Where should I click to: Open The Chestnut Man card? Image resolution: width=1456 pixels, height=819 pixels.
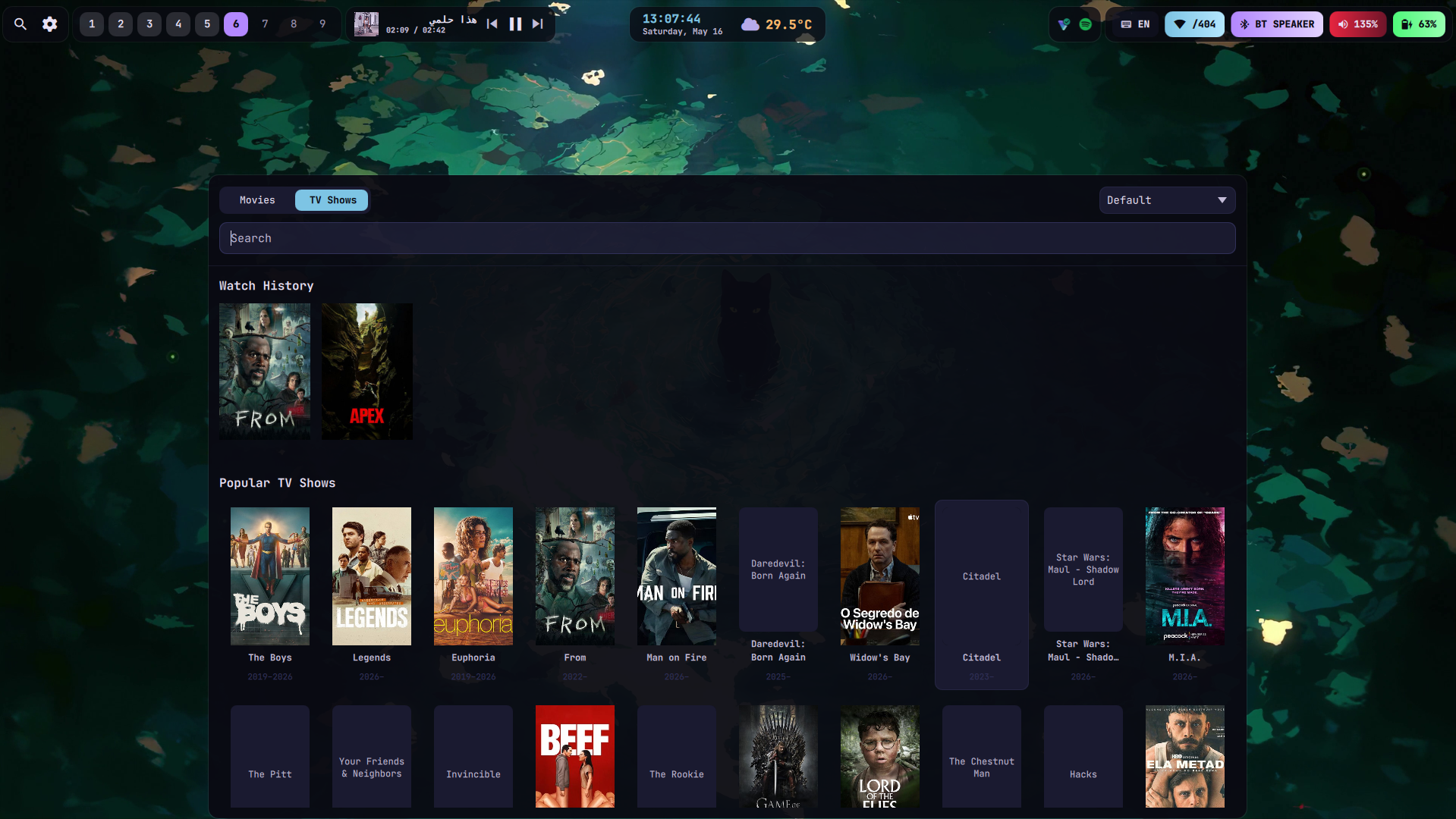click(982, 757)
